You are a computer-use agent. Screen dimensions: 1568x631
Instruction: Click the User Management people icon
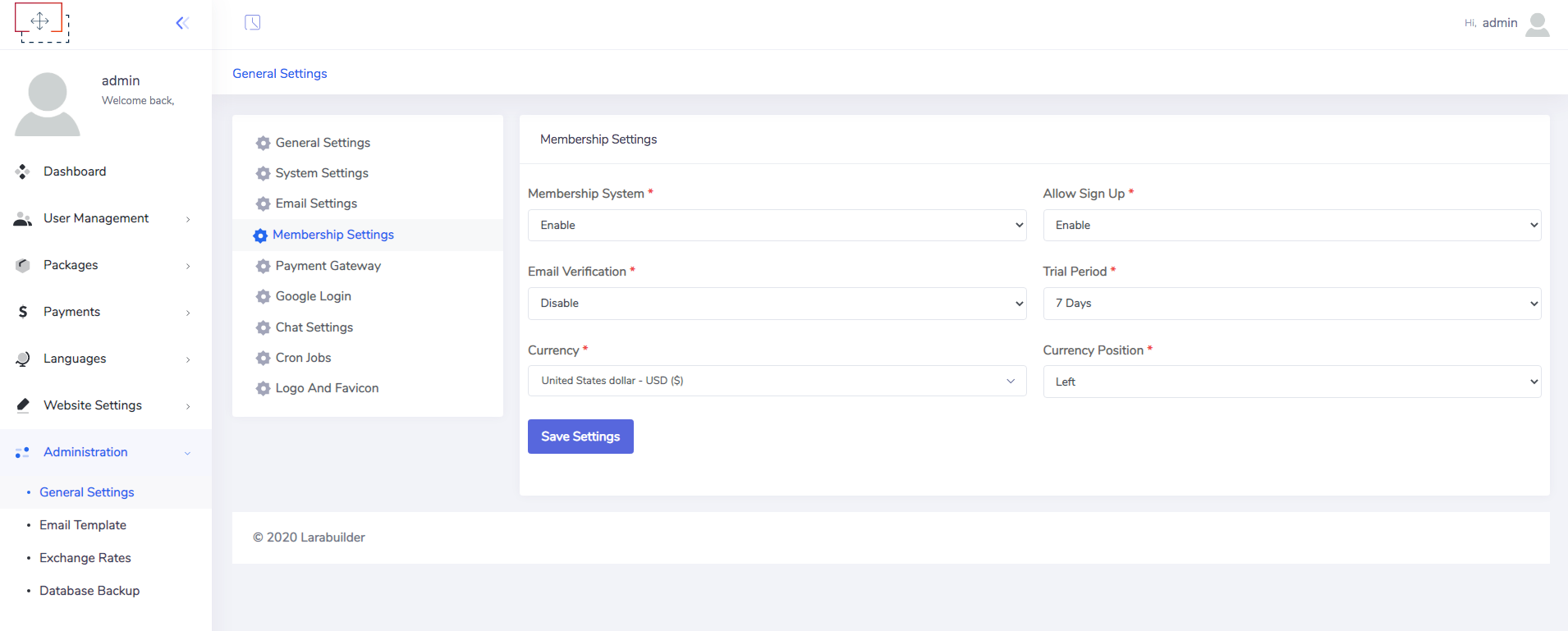pyautogui.click(x=23, y=219)
